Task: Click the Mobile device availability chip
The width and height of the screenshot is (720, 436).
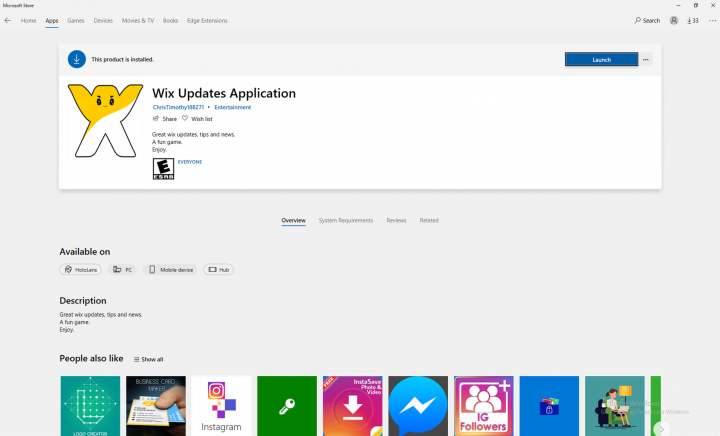Action: [x=170, y=270]
